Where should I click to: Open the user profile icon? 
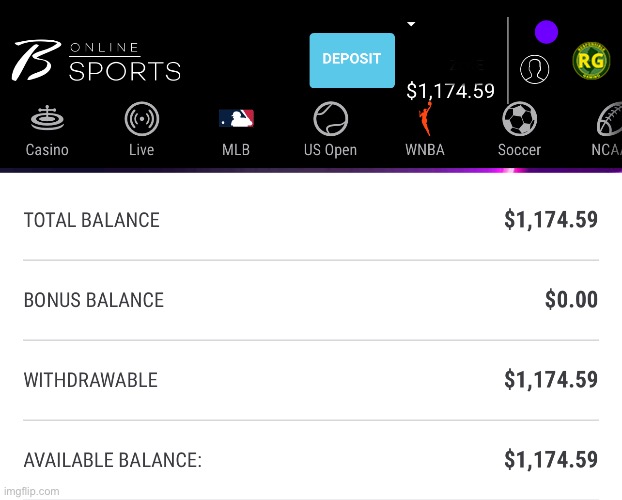point(535,69)
